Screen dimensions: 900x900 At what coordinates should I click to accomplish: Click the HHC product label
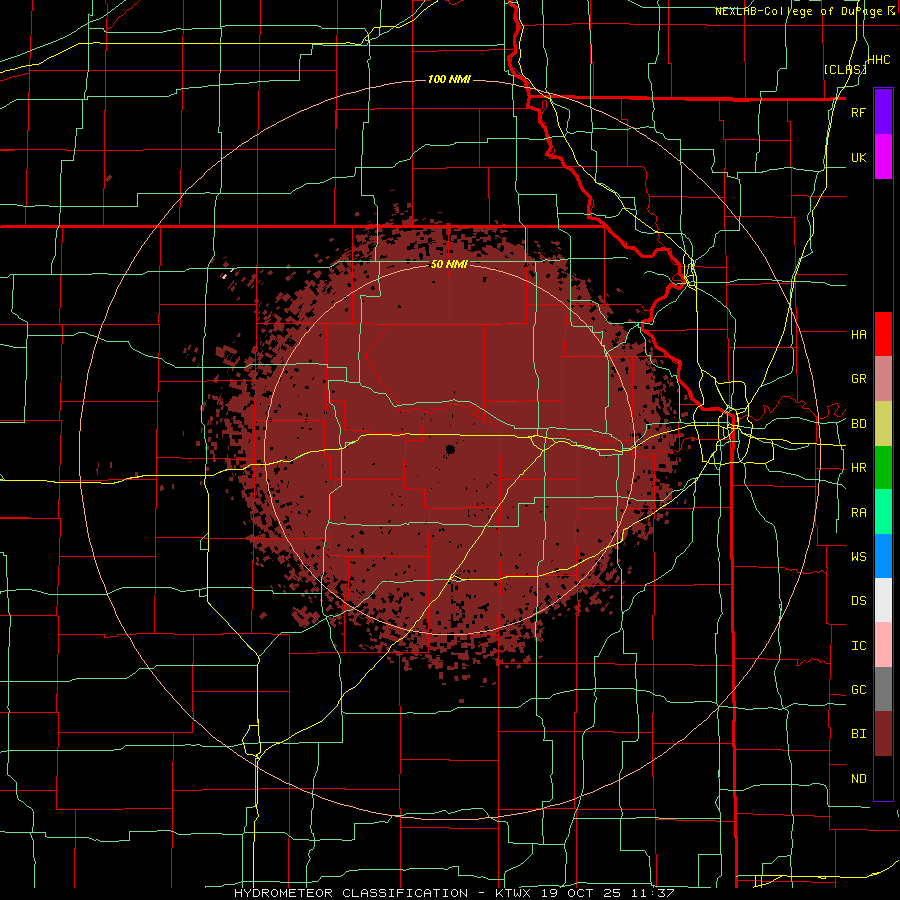click(879, 60)
